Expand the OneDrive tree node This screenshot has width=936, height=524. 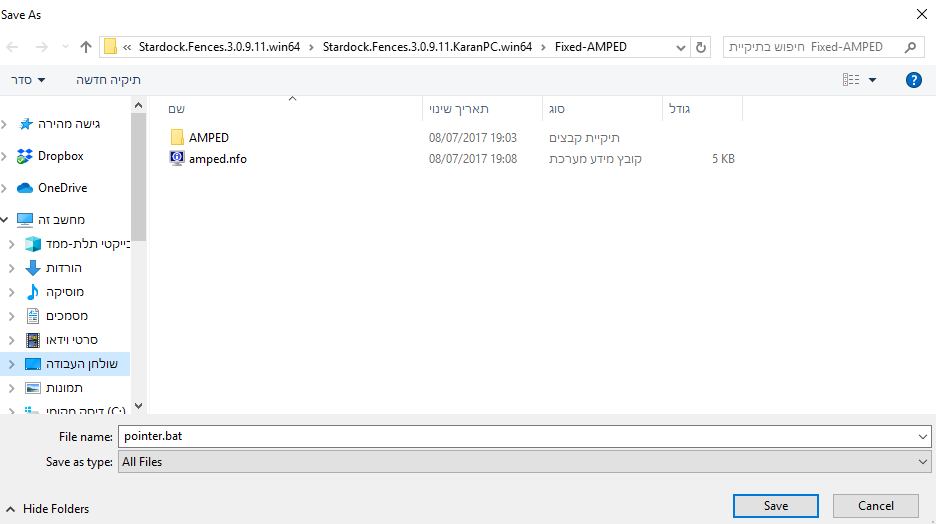[x=4, y=189]
